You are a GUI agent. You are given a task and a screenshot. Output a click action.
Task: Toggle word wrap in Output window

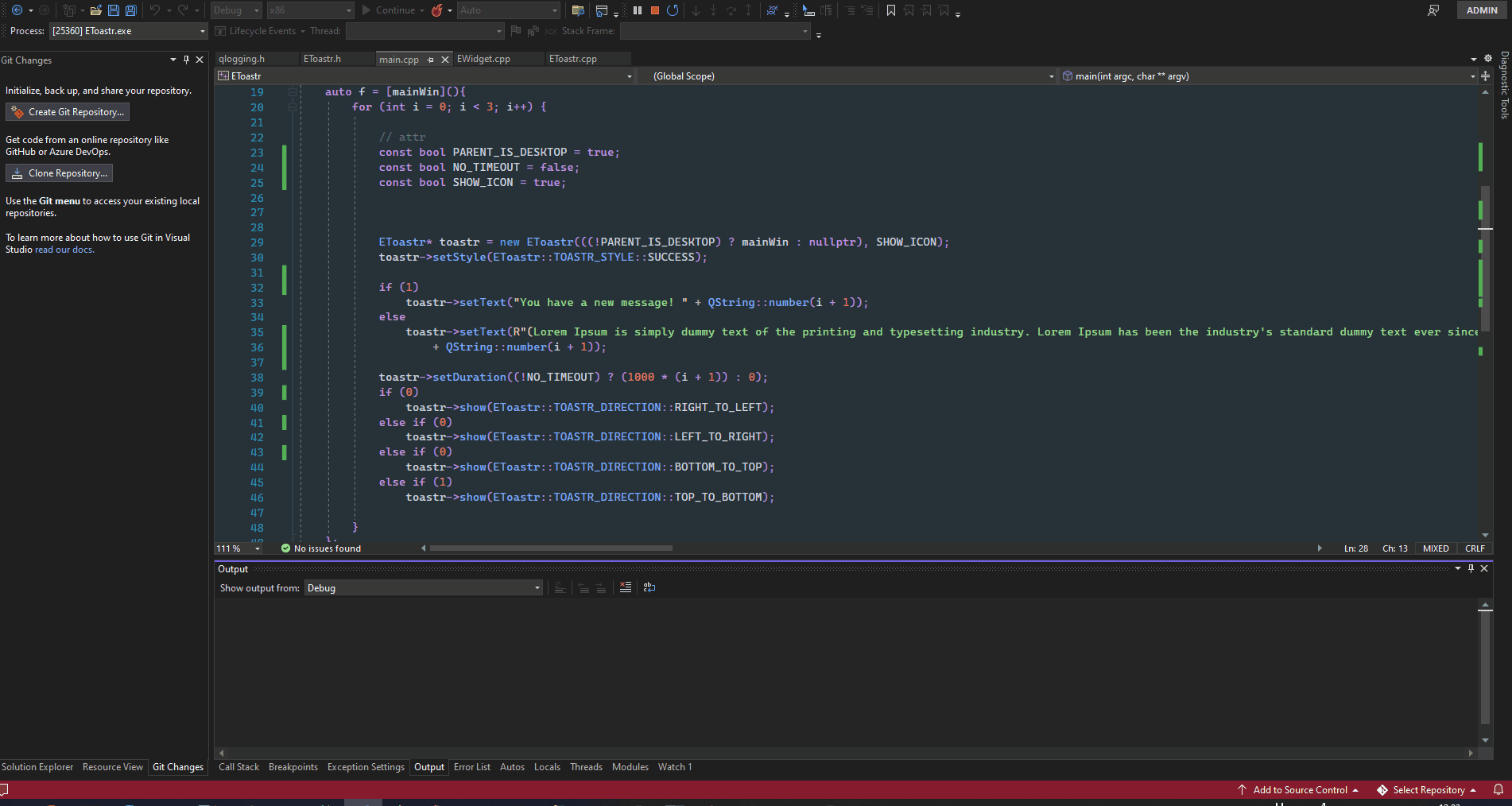[x=649, y=587]
